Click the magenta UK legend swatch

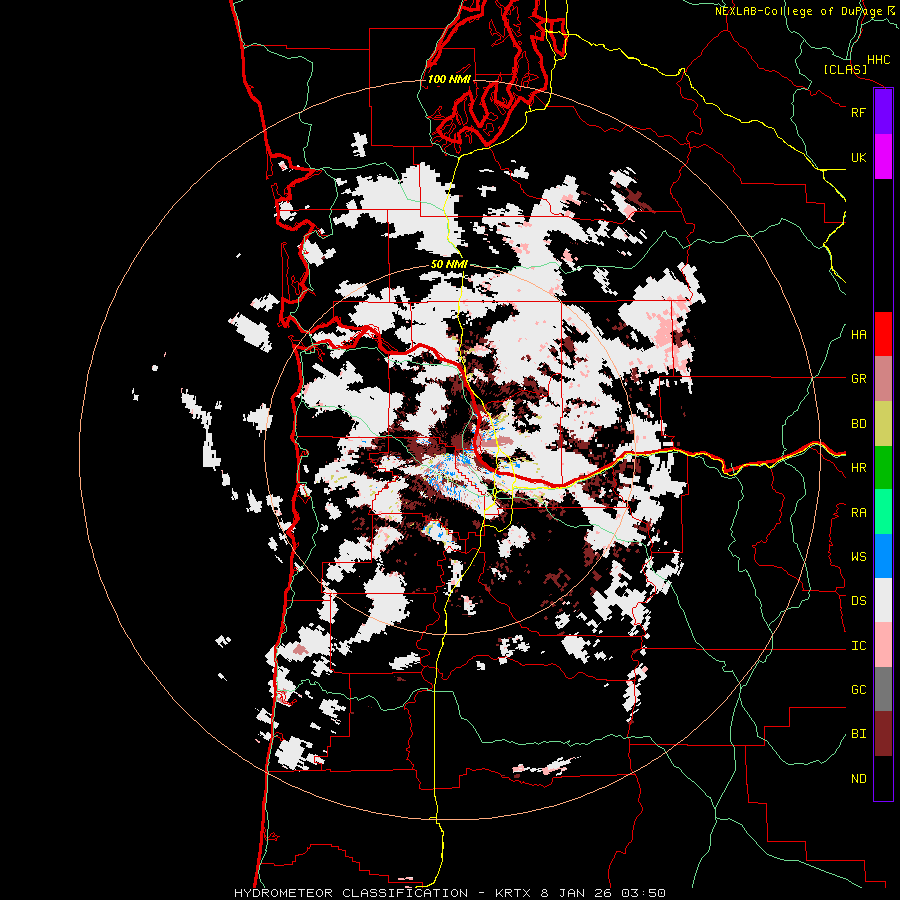tap(883, 157)
